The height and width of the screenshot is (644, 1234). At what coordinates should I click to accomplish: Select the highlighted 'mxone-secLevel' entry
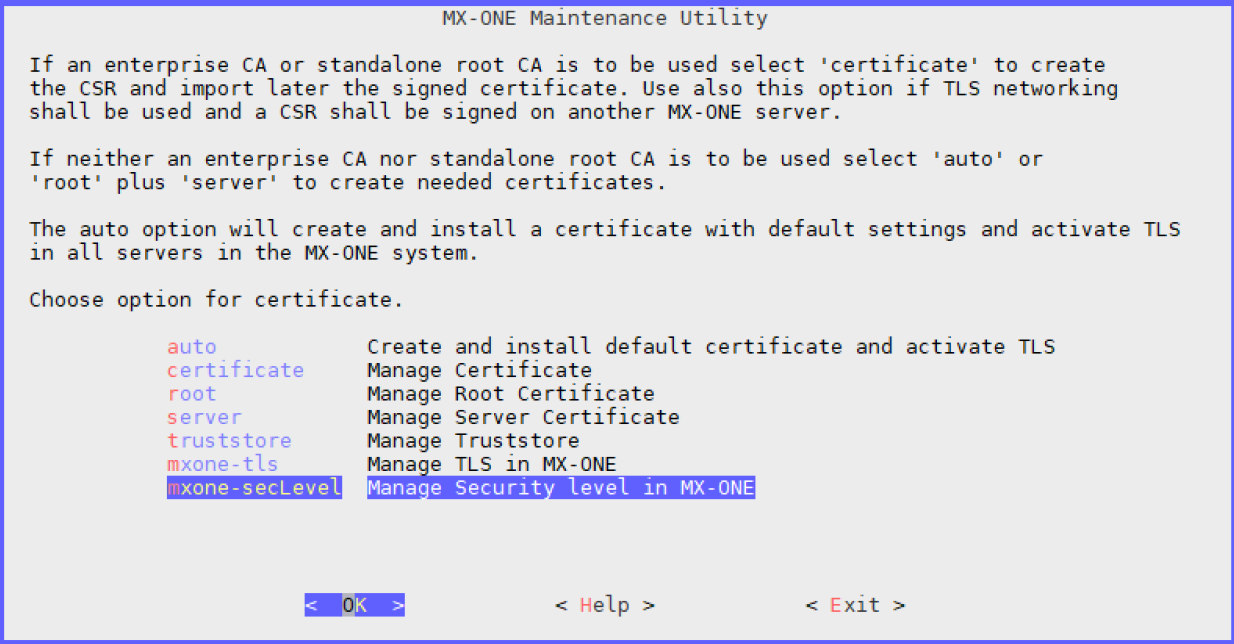(x=254, y=488)
